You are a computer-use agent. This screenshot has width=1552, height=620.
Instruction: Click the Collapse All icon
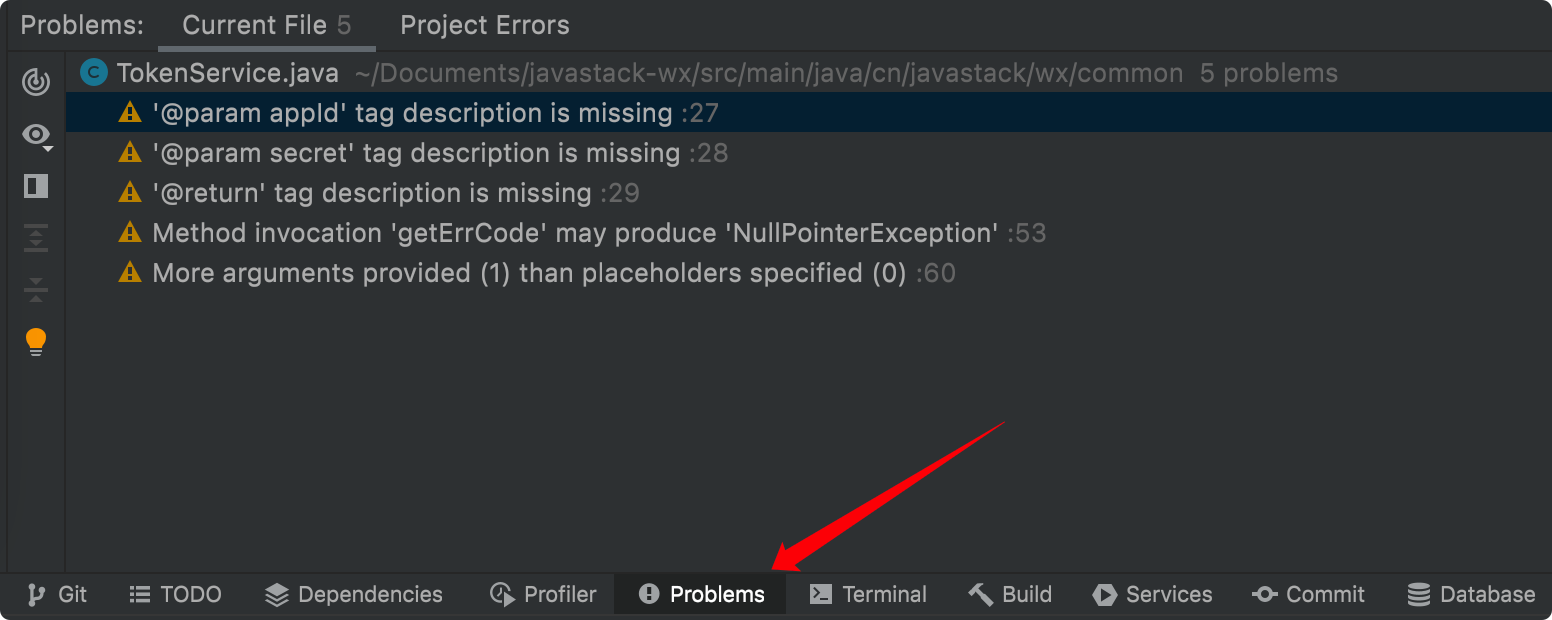pyautogui.click(x=36, y=290)
